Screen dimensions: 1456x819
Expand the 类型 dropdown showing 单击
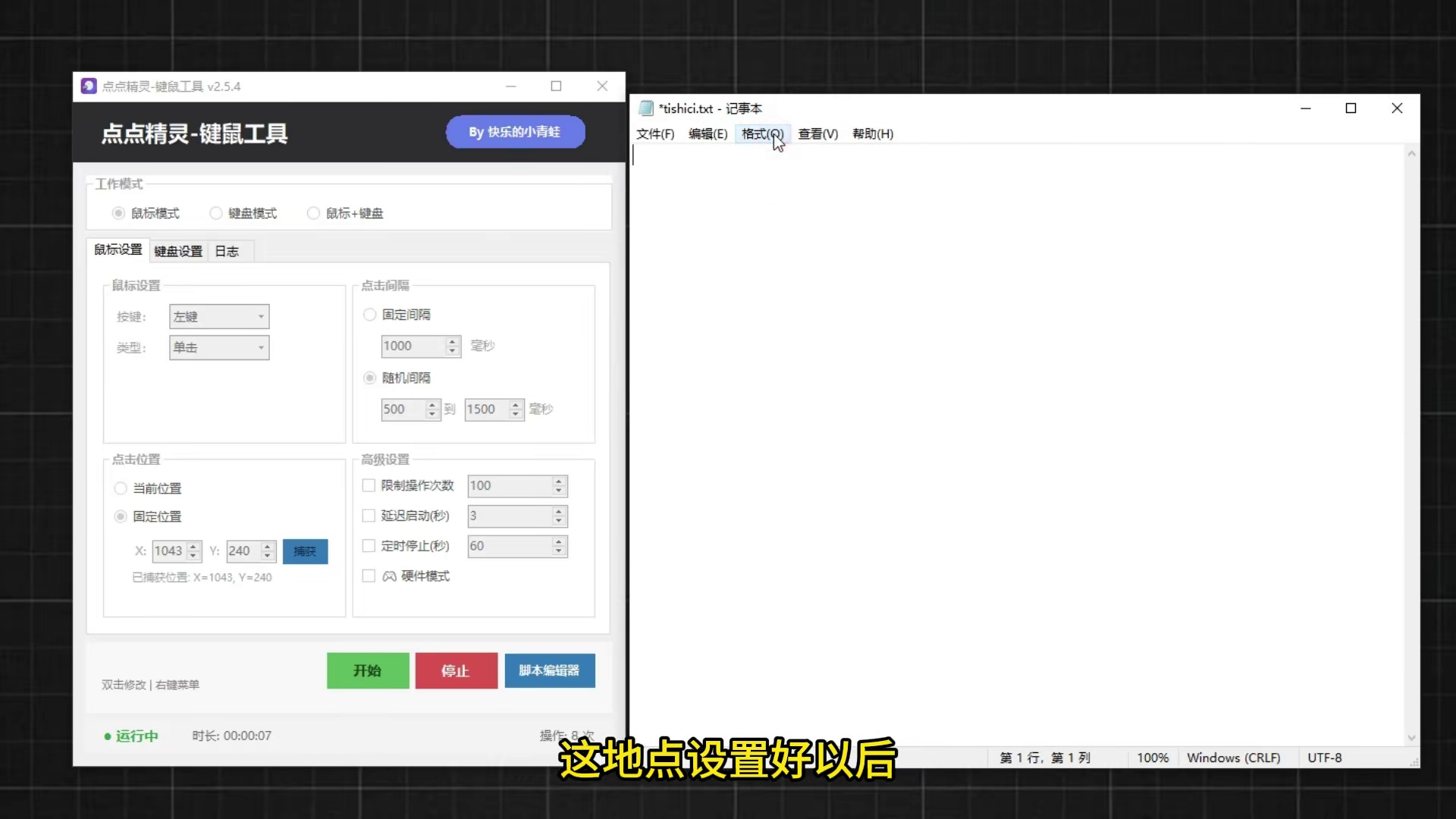coord(219,348)
